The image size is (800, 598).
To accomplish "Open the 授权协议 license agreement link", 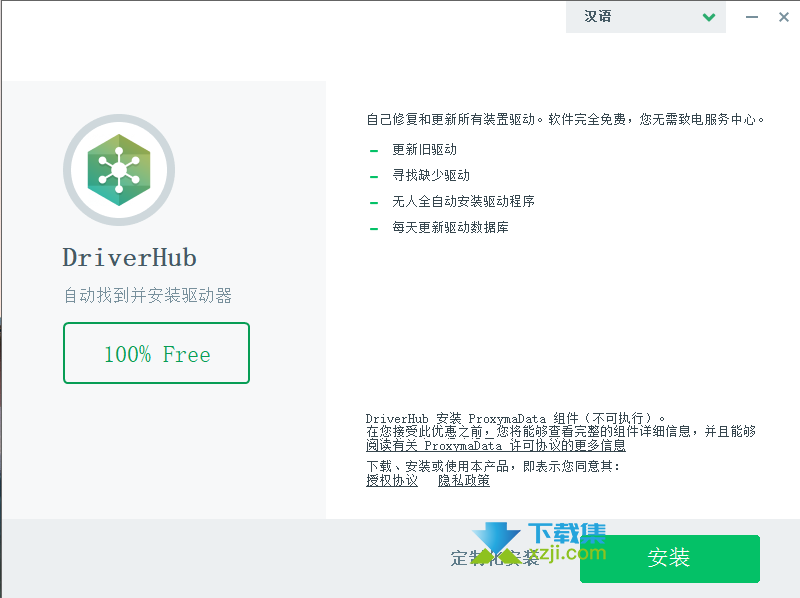I will coord(392,481).
